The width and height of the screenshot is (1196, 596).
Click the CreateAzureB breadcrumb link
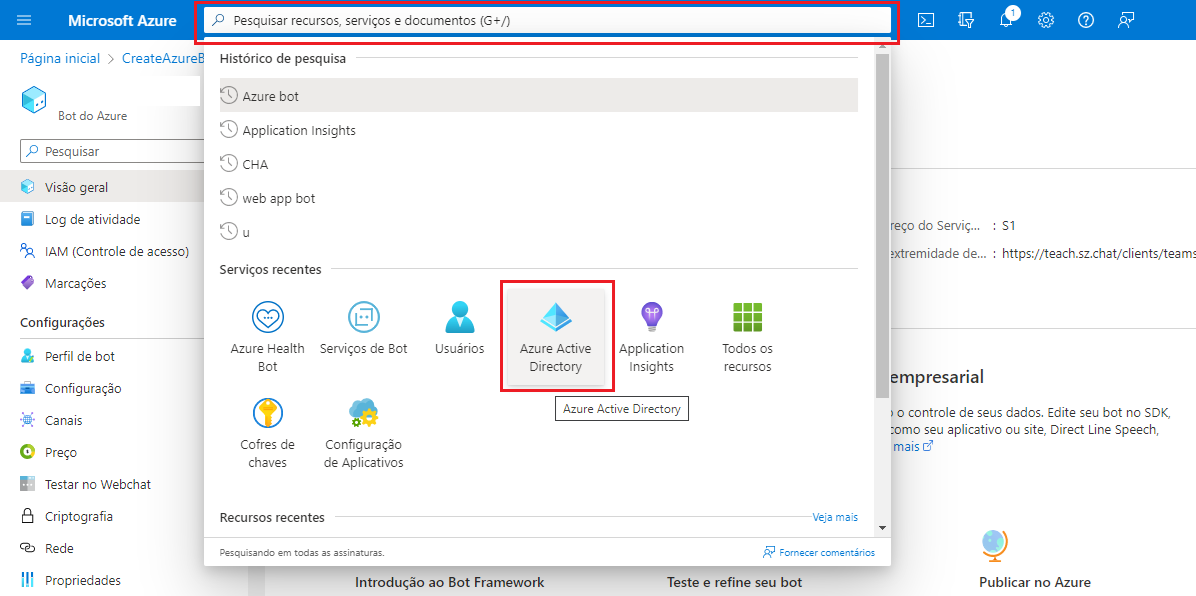pos(162,58)
